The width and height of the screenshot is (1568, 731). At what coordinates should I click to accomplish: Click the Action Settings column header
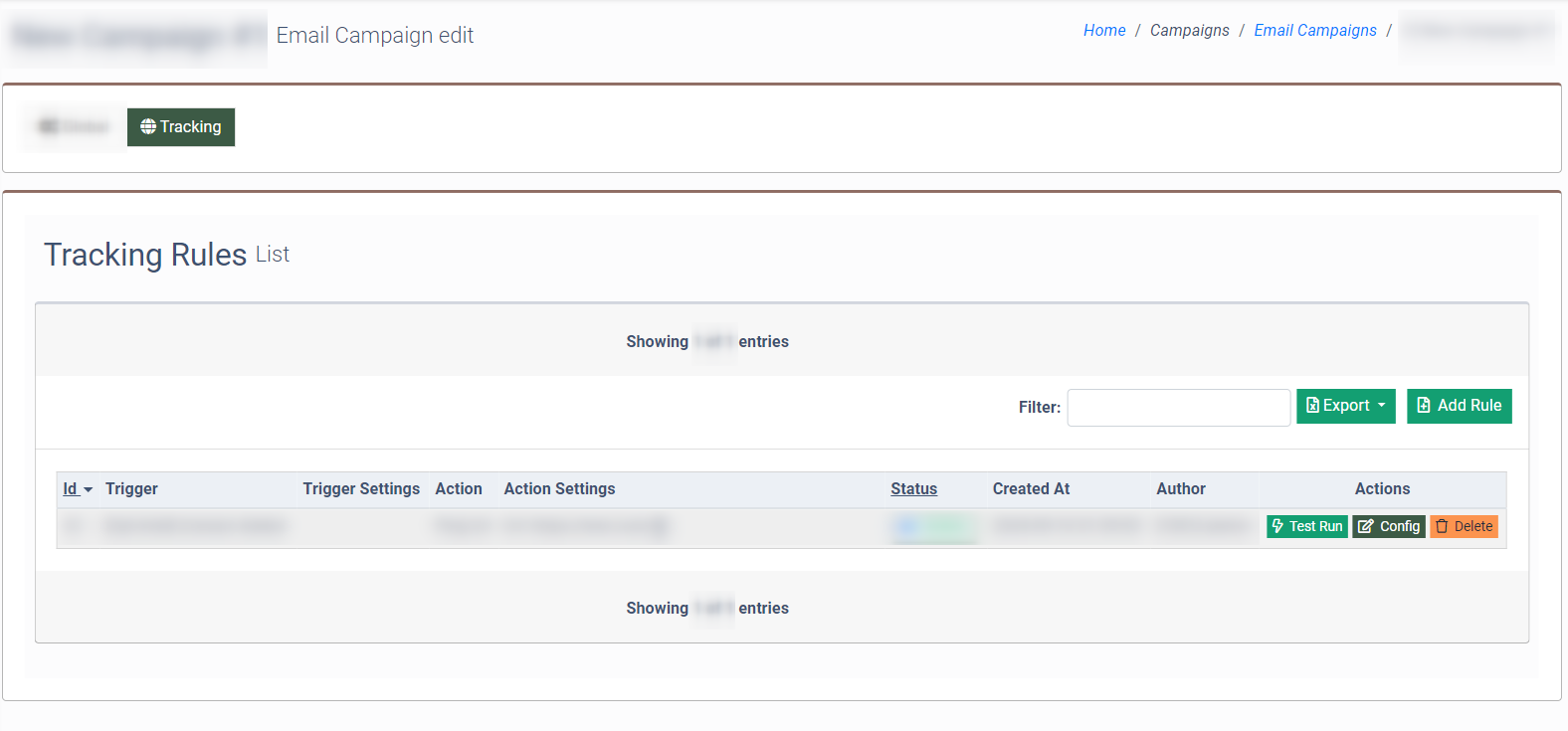tap(559, 489)
